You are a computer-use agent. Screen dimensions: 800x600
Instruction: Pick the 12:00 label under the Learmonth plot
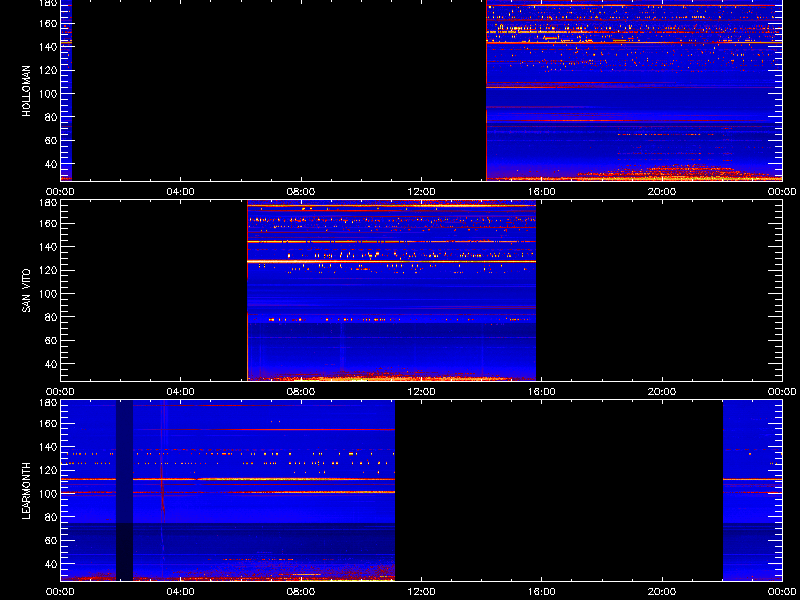point(421,592)
